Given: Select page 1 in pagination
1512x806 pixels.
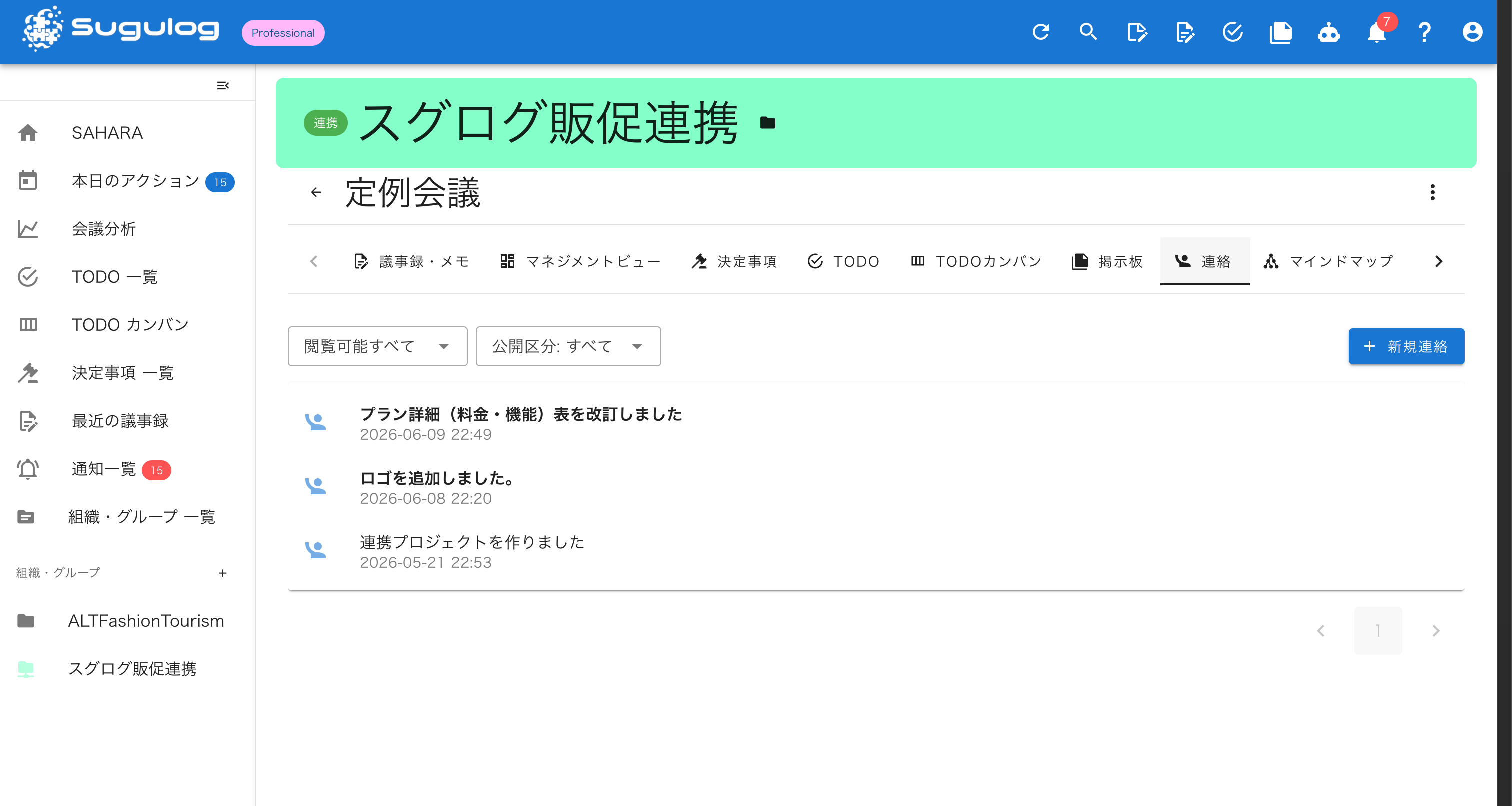Looking at the screenshot, I should [x=1378, y=631].
